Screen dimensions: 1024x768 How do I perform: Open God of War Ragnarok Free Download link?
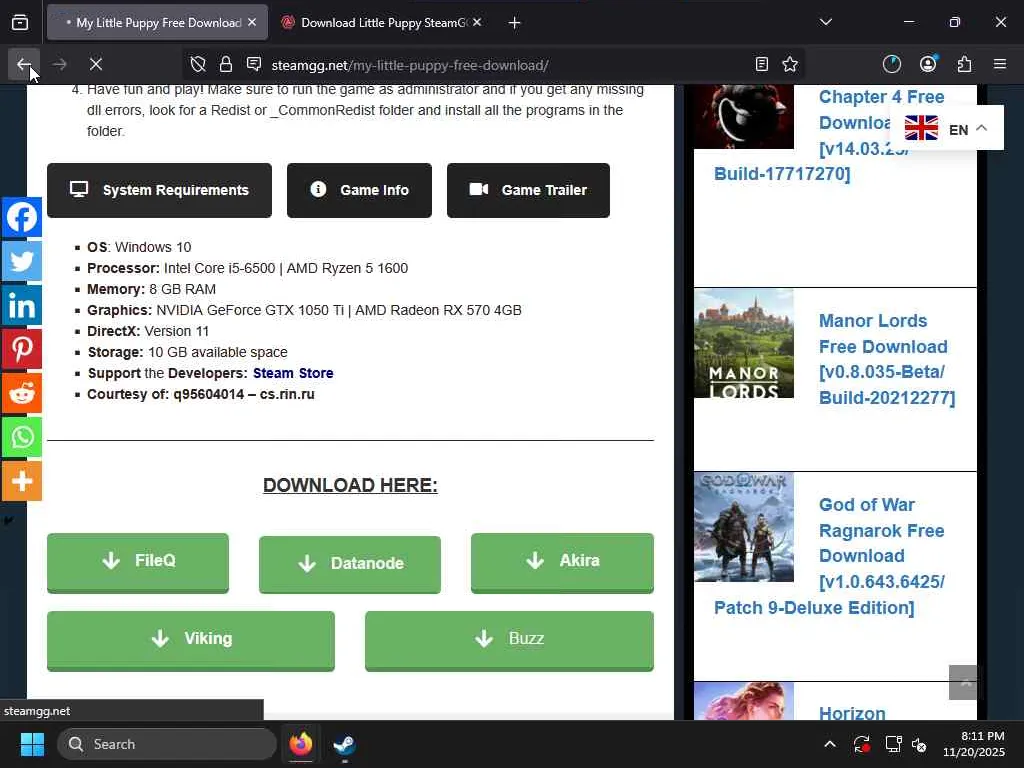click(829, 556)
